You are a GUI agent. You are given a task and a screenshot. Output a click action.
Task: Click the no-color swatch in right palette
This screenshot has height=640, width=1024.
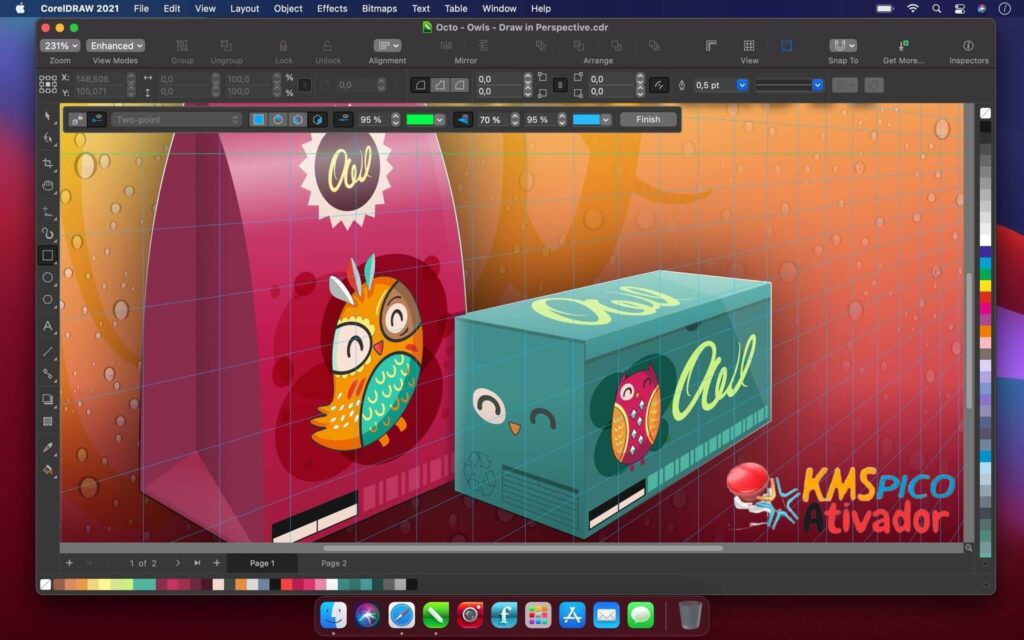pyautogui.click(x=985, y=113)
